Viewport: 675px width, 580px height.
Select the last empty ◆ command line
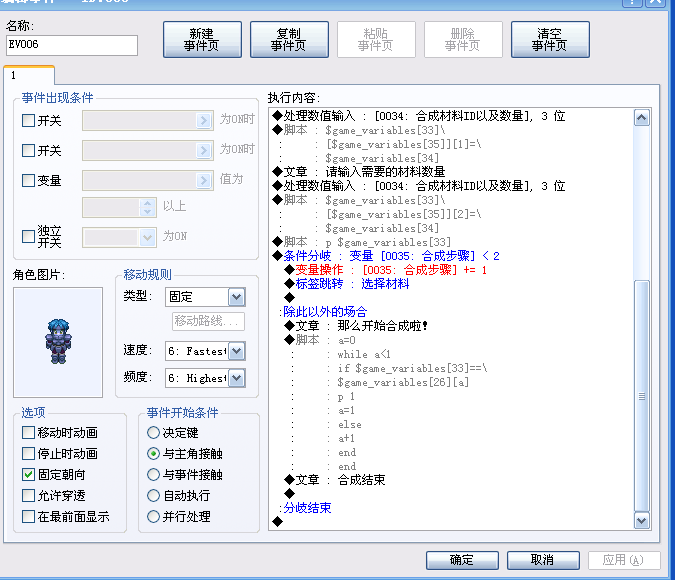(x=278, y=522)
